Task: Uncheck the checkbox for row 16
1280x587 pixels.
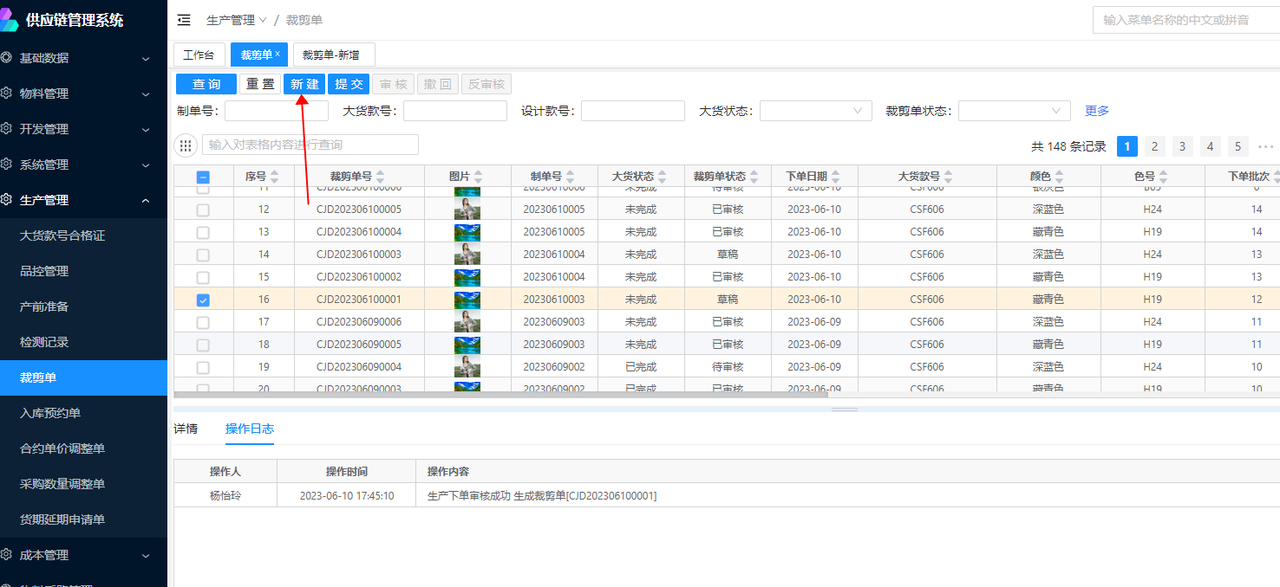Action: pos(203,299)
